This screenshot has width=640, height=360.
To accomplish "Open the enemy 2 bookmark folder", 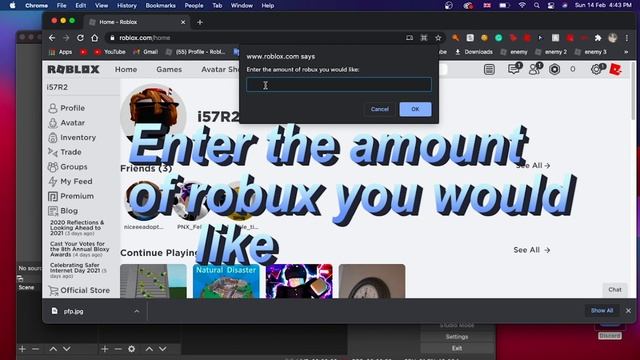I will 551,52.
